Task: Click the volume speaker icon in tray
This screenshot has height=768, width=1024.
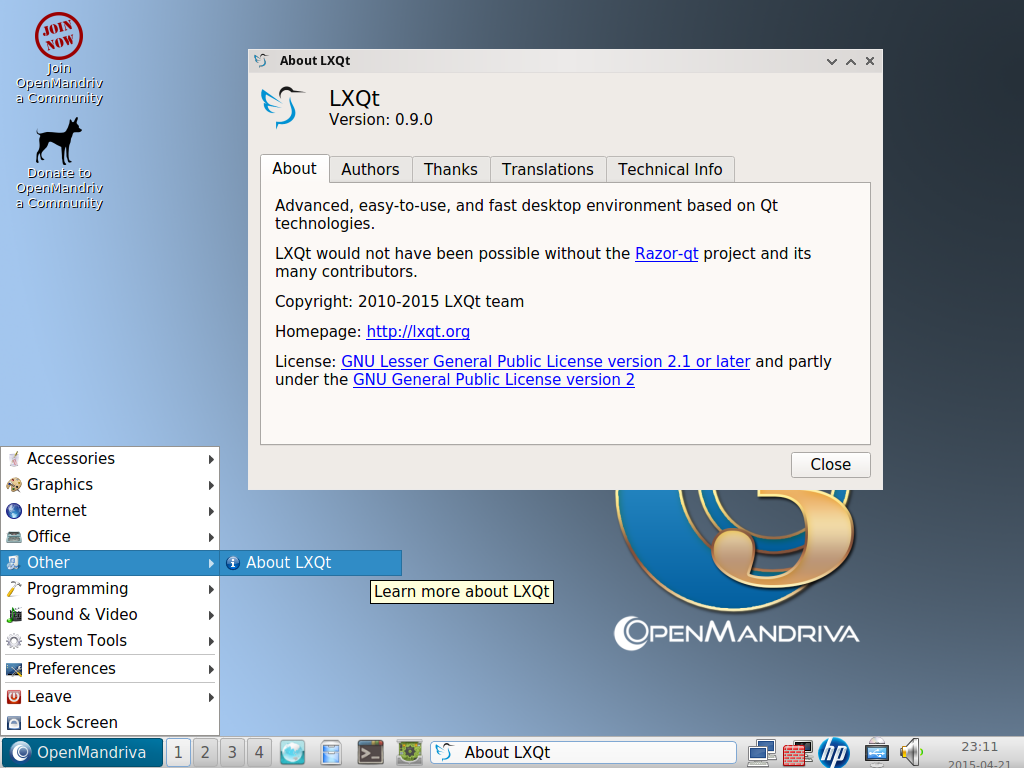Action: (910, 752)
